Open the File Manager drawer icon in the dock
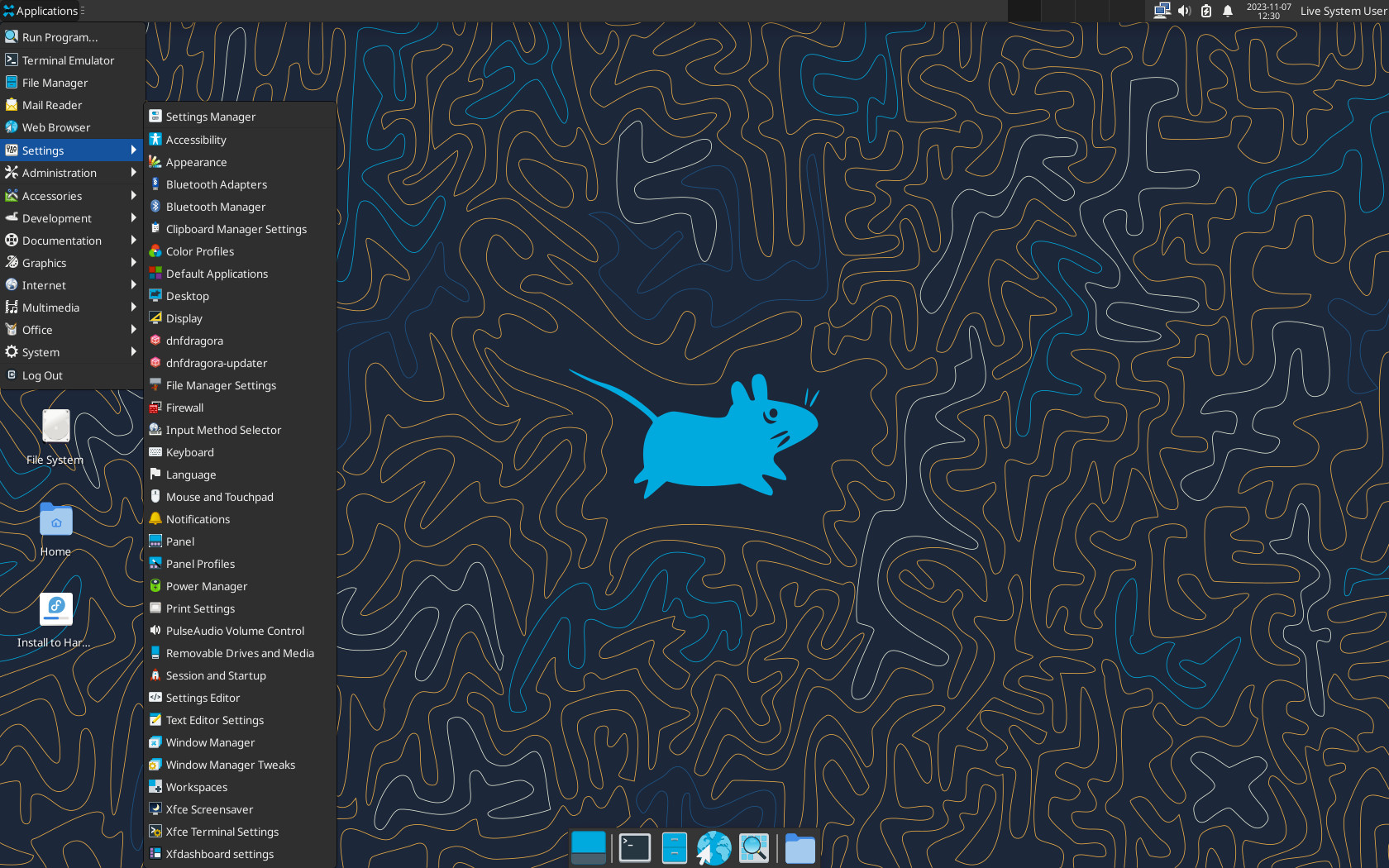Screen dimensions: 1389x868 point(675,848)
